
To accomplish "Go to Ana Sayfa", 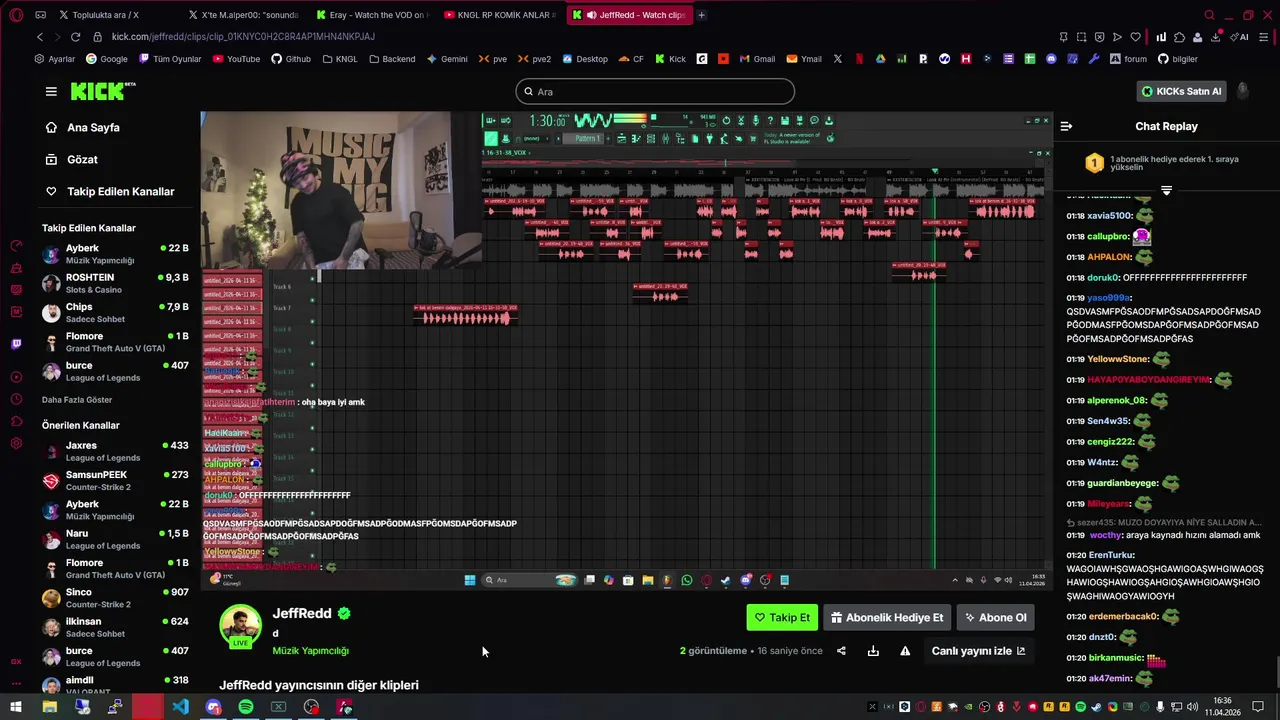I will click(82, 127).
